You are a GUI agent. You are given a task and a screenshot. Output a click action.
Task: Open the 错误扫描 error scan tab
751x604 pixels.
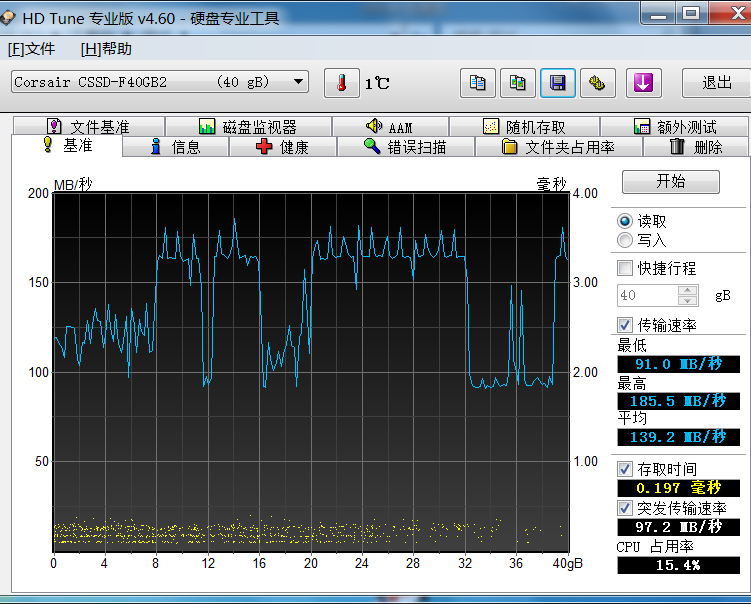coord(404,147)
